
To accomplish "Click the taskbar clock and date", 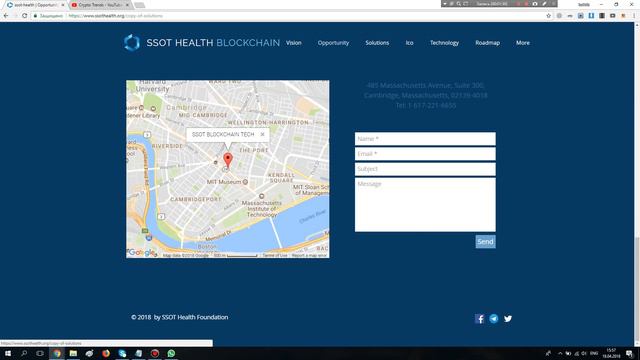I will [611, 353].
